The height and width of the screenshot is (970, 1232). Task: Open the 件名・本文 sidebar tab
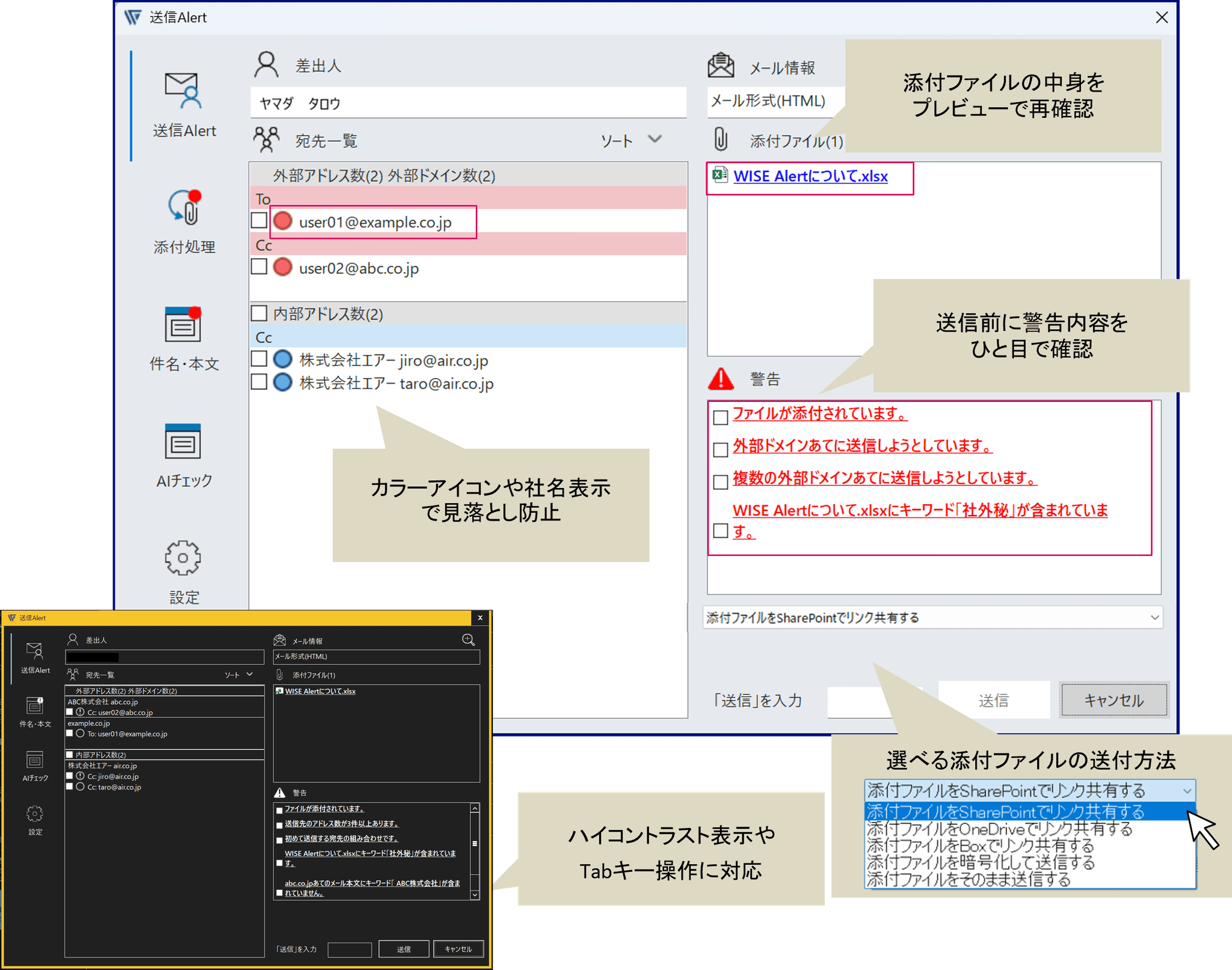click(184, 339)
